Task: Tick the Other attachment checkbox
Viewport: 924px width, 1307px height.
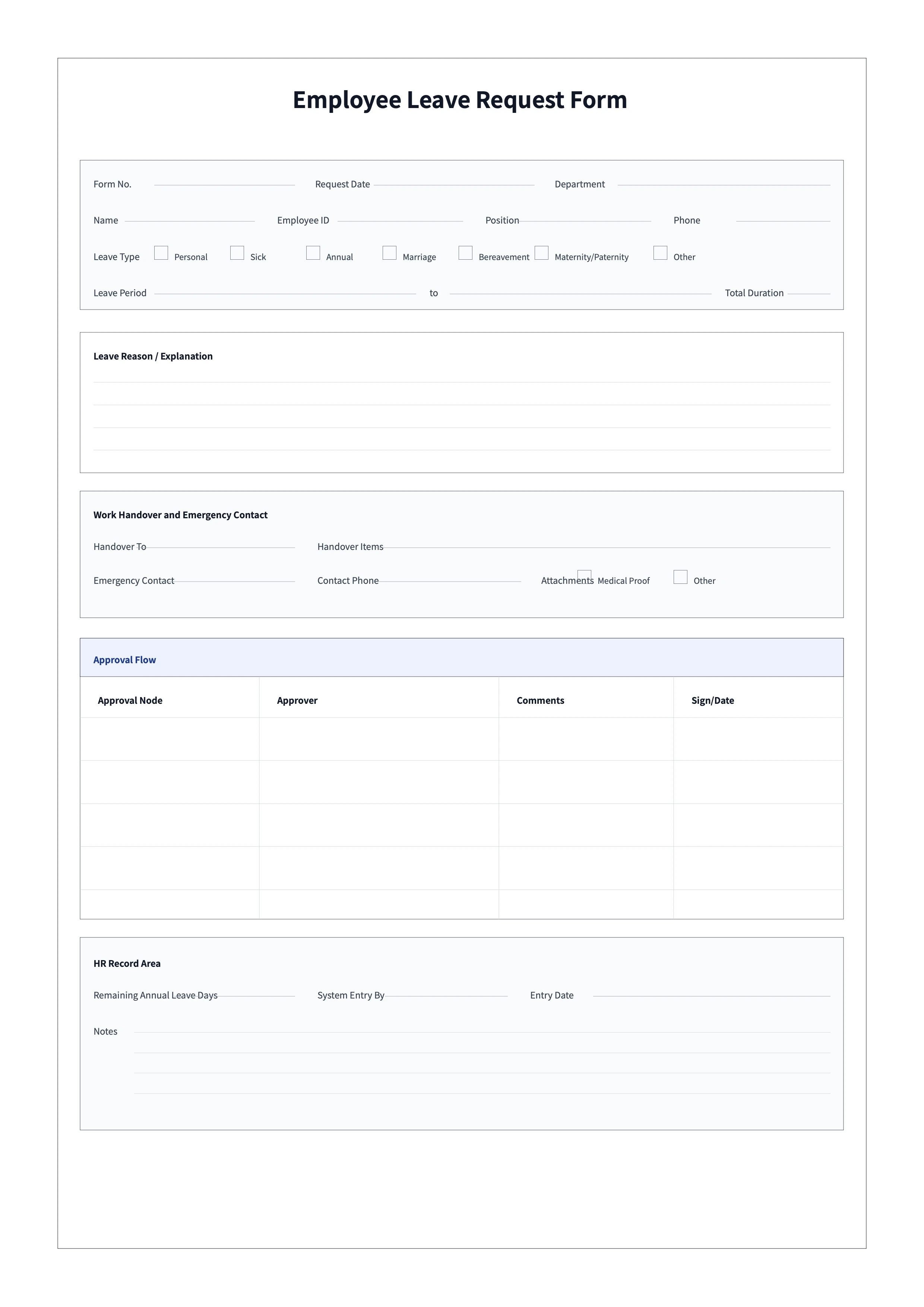Action: click(x=680, y=577)
